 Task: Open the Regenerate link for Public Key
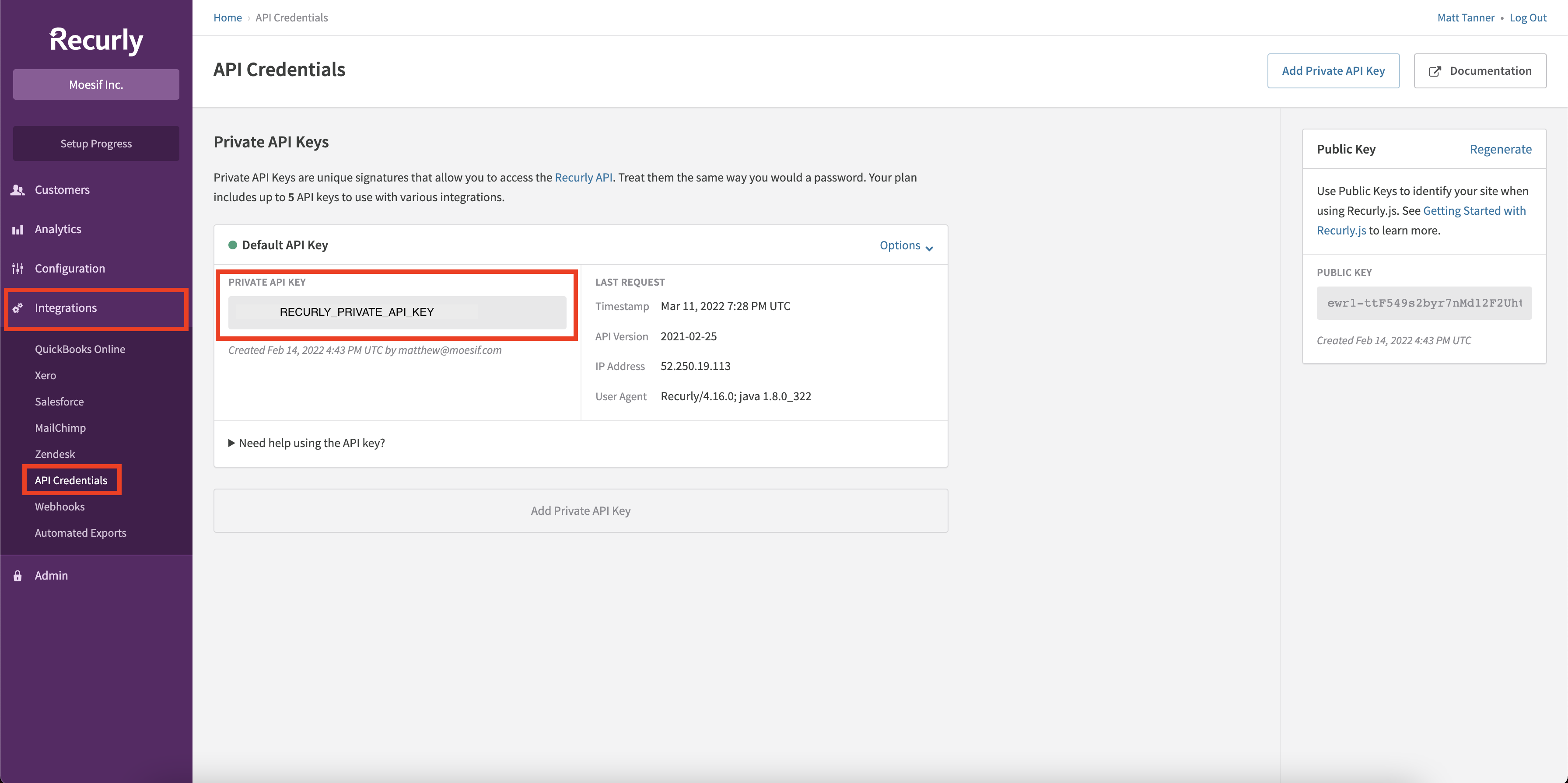click(x=1501, y=149)
